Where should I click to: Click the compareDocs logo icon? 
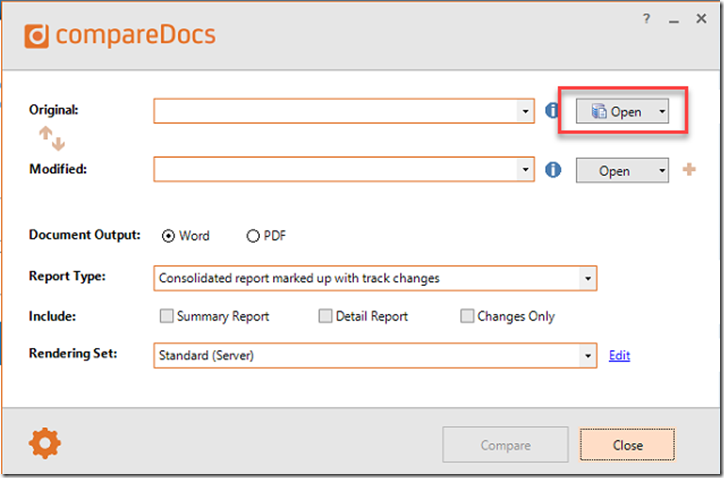click(x=36, y=36)
